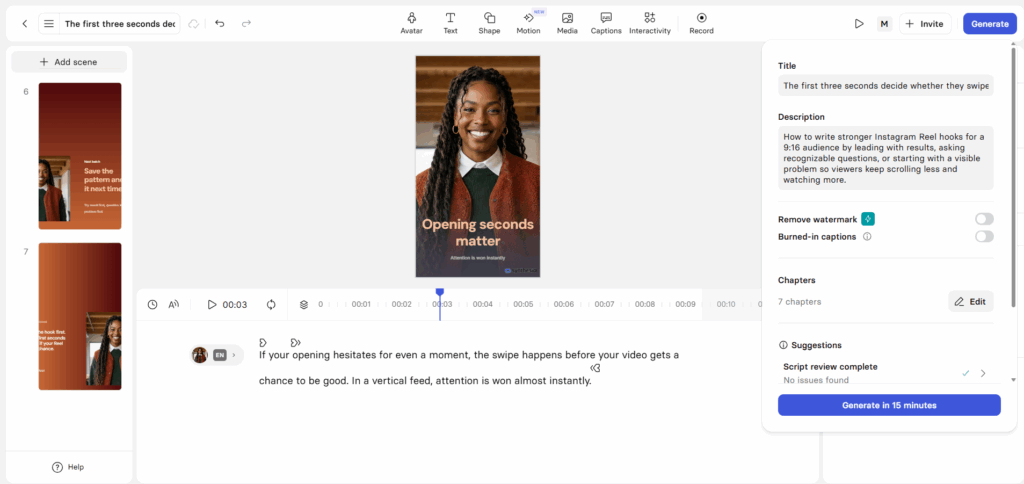Screen dimensions: 1024x484
Task: Jump to 00:01 on the timeline ruler
Action: point(361,304)
